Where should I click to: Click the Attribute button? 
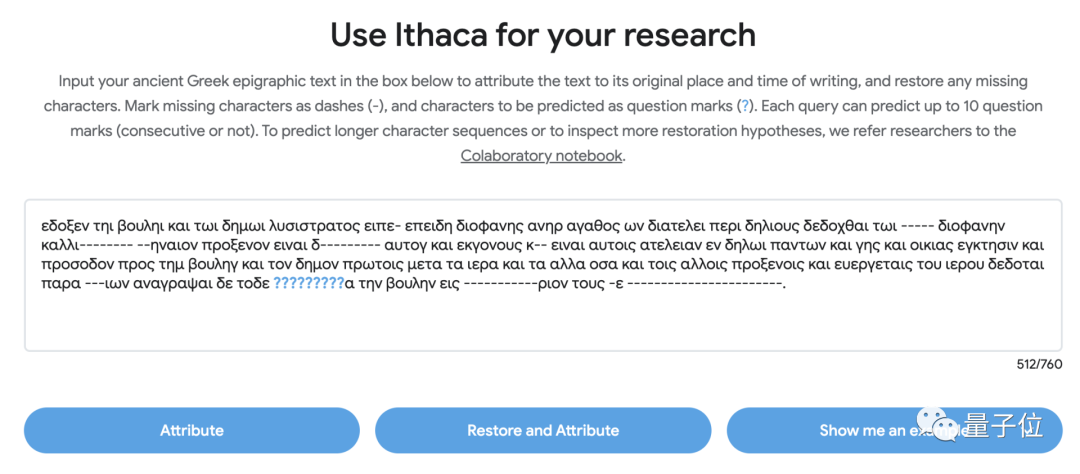192,430
